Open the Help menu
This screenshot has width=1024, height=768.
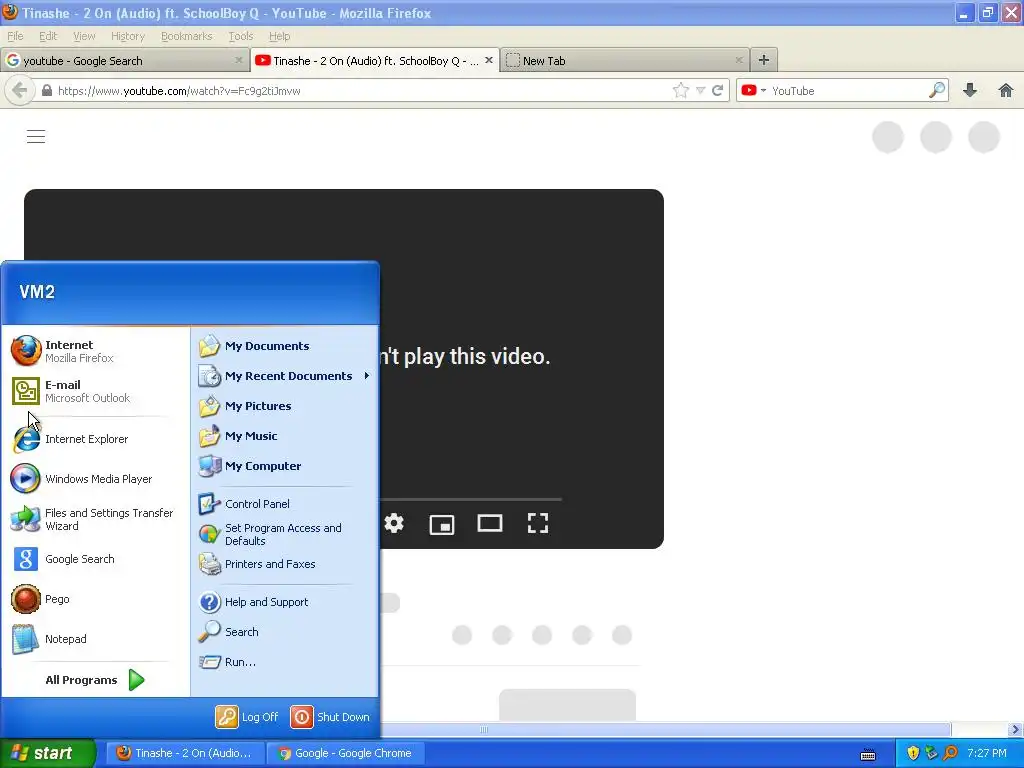pyautogui.click(x=280, y=36)
